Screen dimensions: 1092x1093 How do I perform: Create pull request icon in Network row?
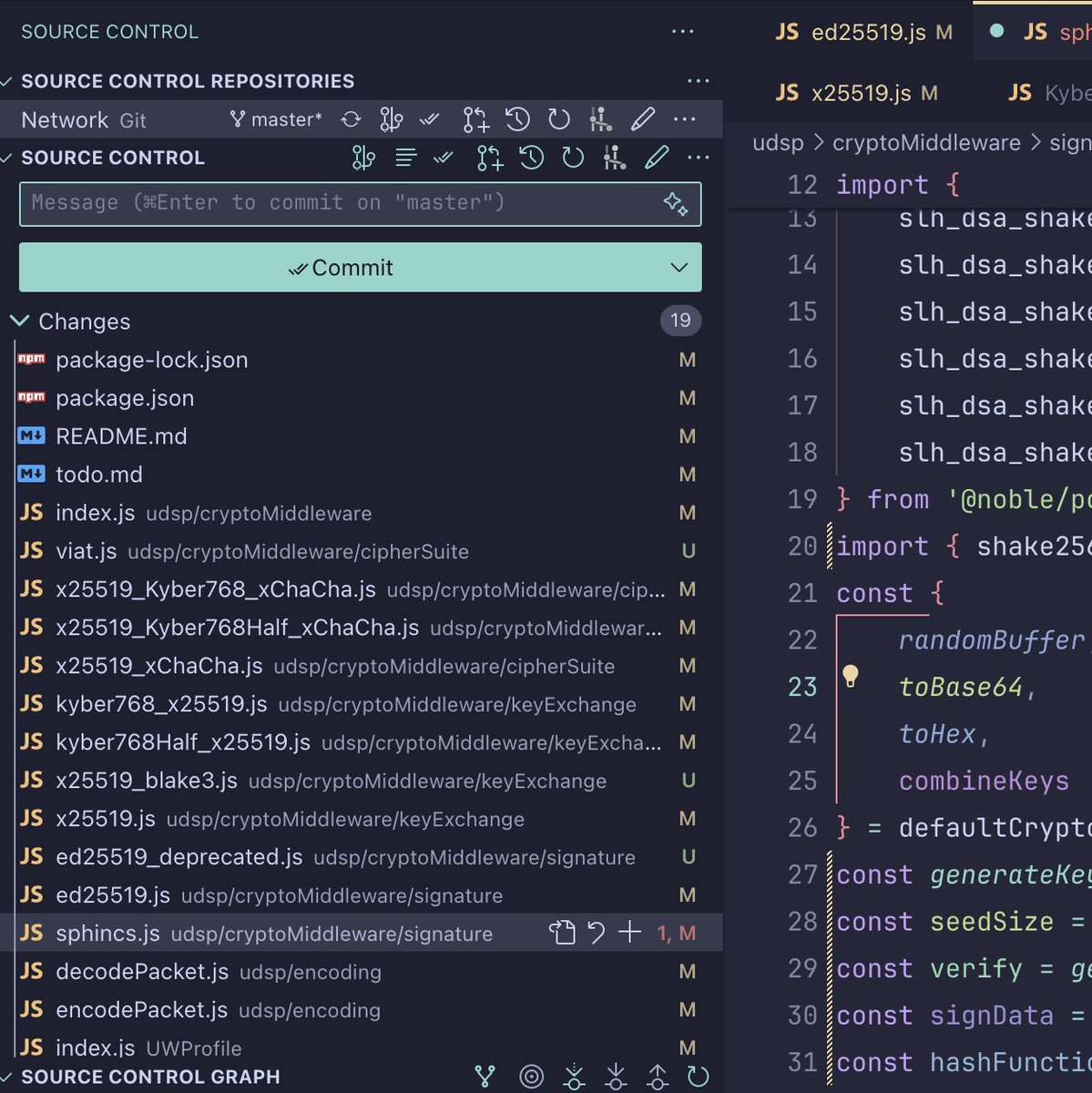(x=475, y=119)
